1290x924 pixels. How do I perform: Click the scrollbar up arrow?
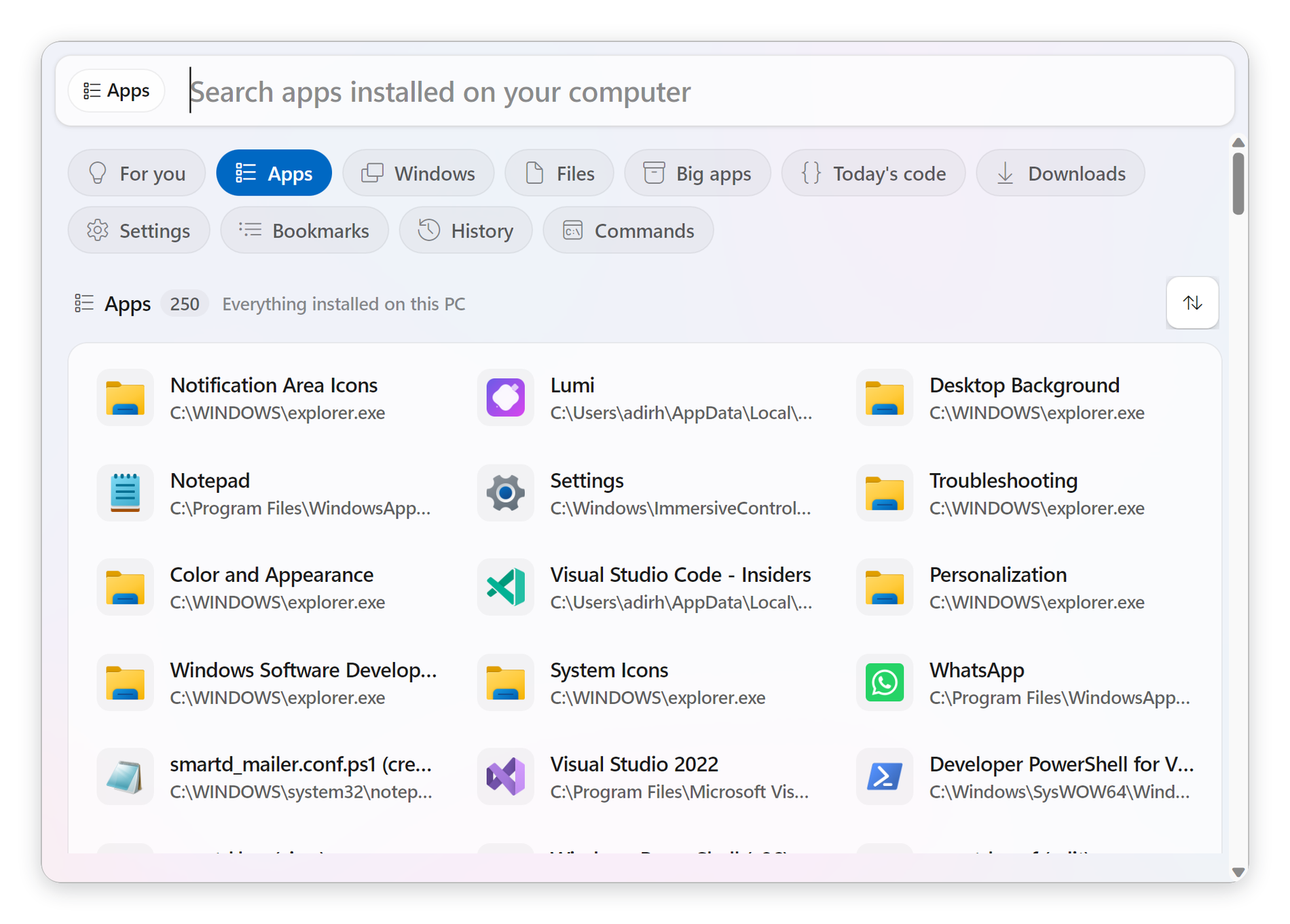click(1238, 143)
